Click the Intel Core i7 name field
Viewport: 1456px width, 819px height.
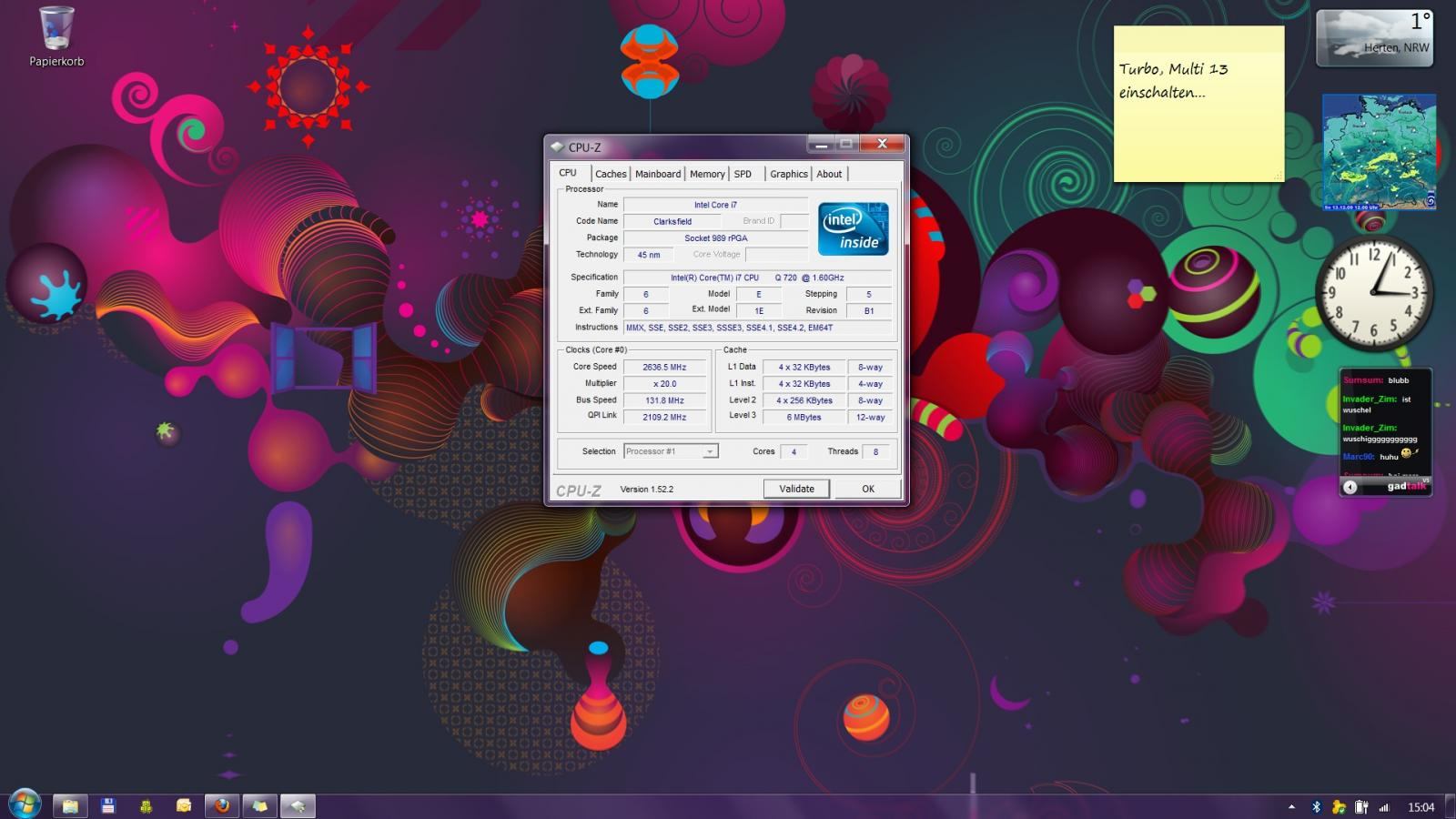coord(715,205)
